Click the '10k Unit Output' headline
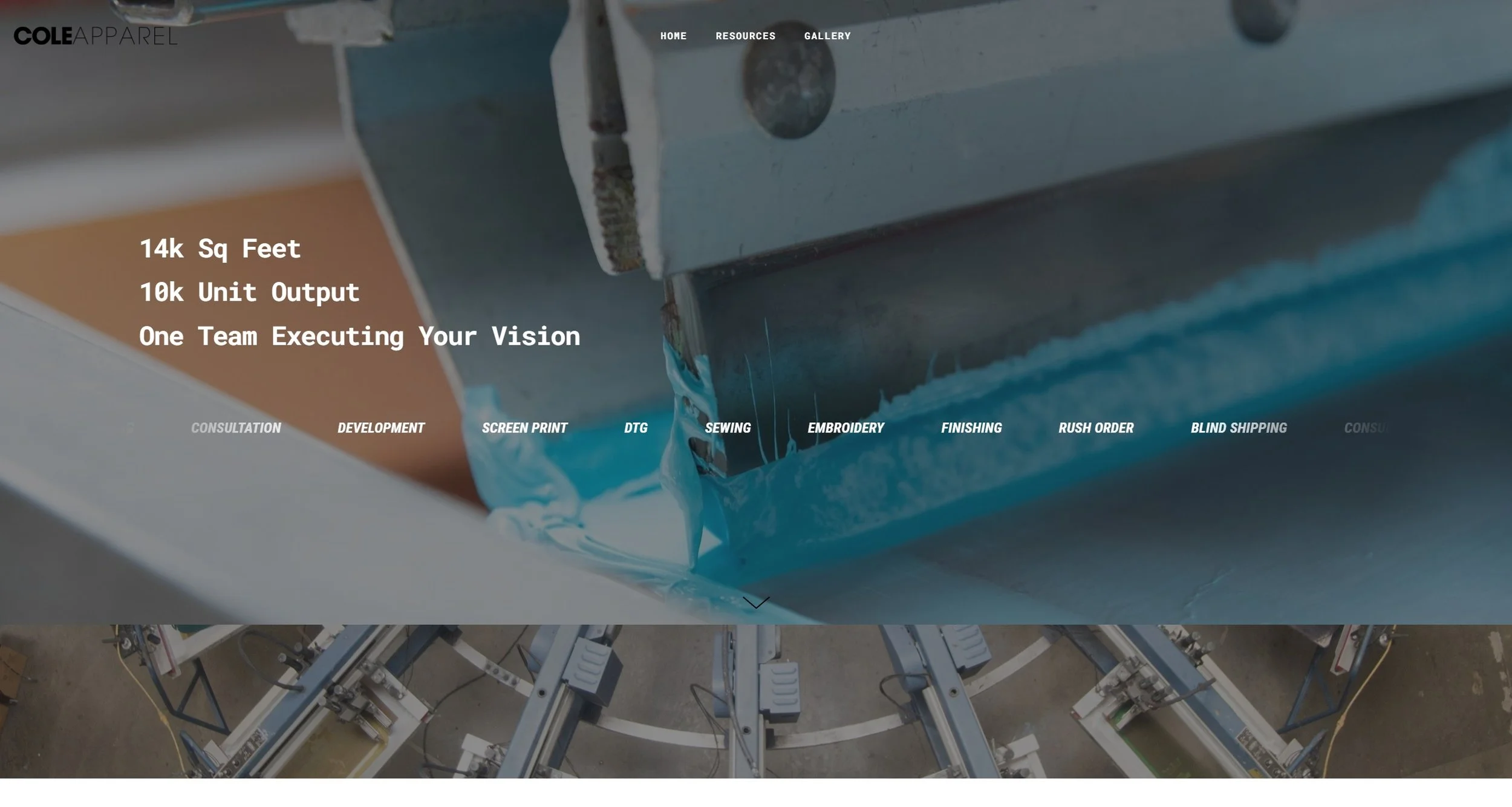Screen dimensions: 1512x807 (249, 292)
